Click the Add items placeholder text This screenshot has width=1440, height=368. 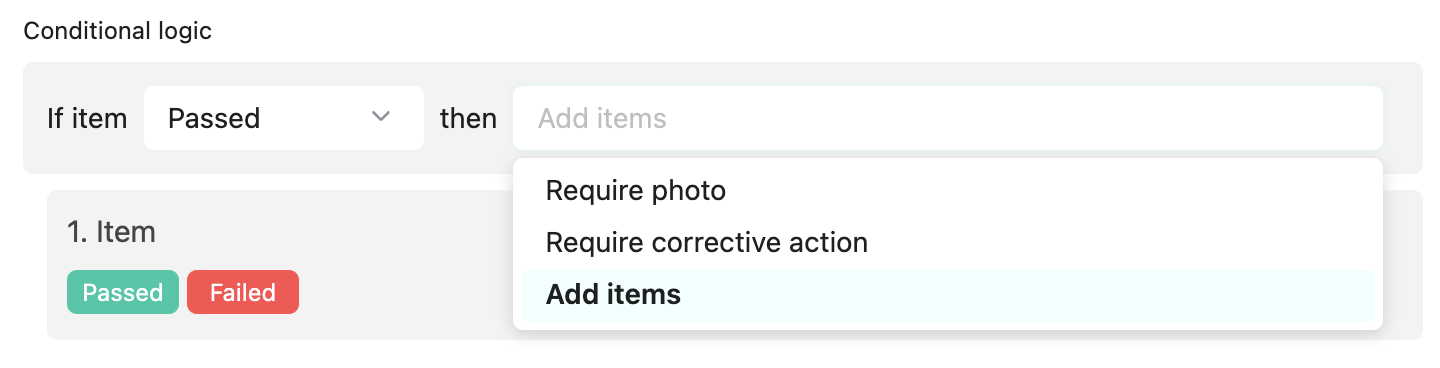click(x=602, y=118)
